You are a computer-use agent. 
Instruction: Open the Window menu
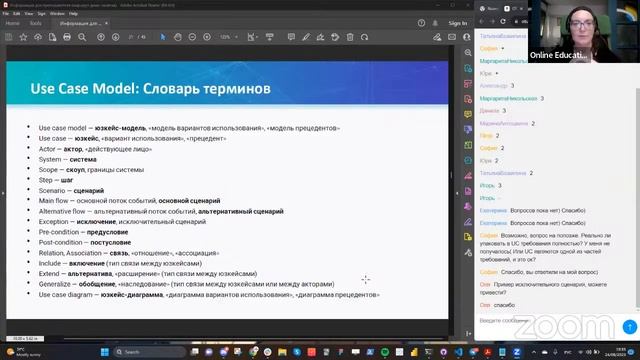tap(57, 13)
